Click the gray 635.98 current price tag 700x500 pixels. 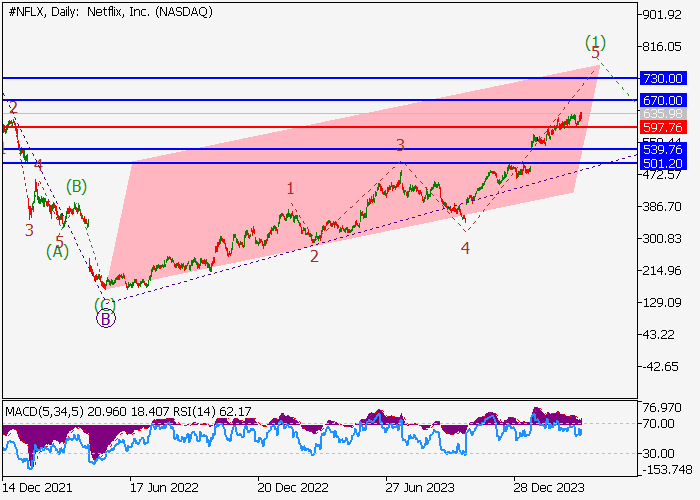[663, 114]
